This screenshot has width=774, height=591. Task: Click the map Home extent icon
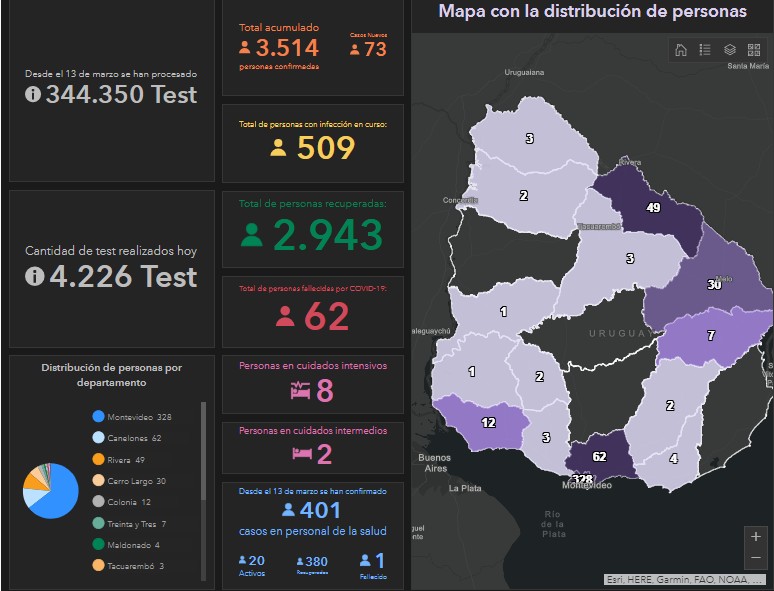pyautogui.click(x=681, y=50)
